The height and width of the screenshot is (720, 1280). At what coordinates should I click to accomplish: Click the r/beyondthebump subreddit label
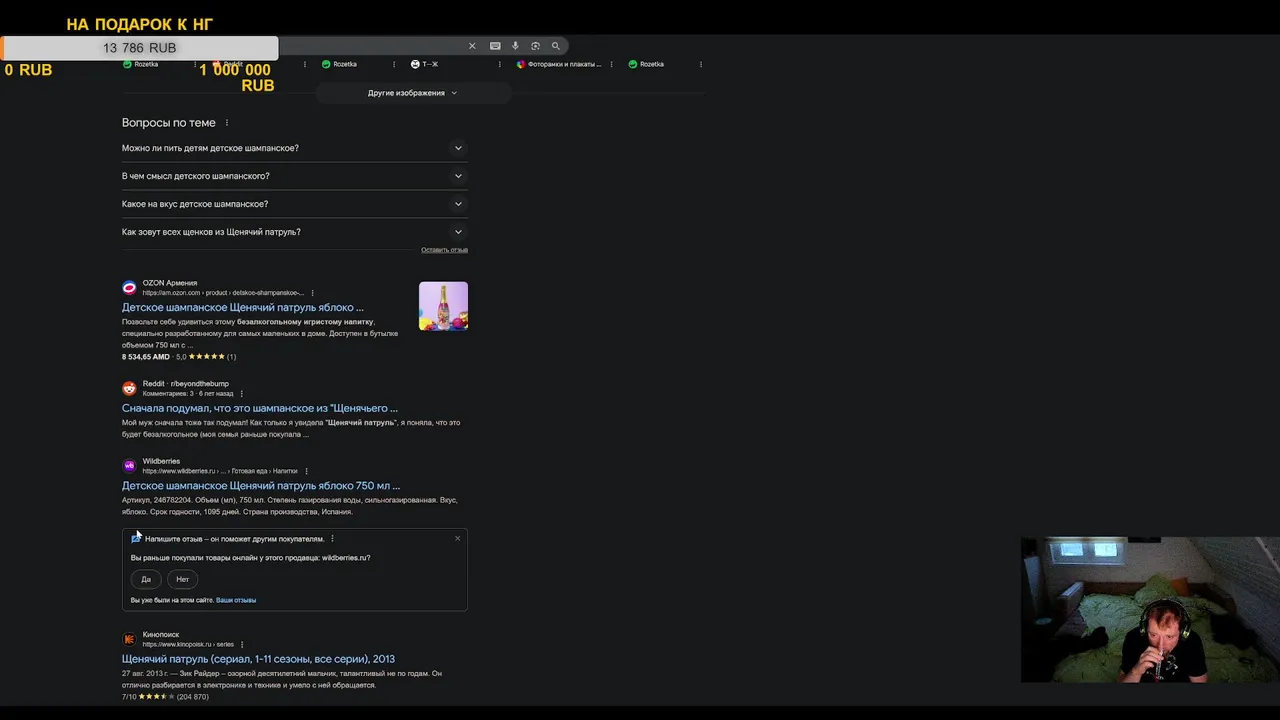pyautogui.click(x=199, y=384)
